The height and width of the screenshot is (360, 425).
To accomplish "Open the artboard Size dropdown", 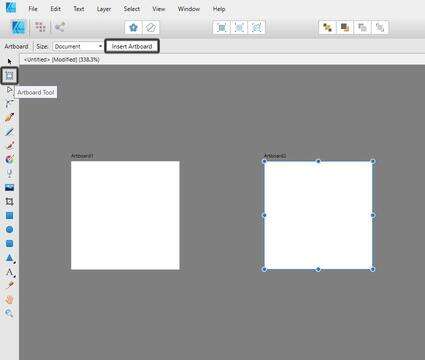I will tap(78, 46).
